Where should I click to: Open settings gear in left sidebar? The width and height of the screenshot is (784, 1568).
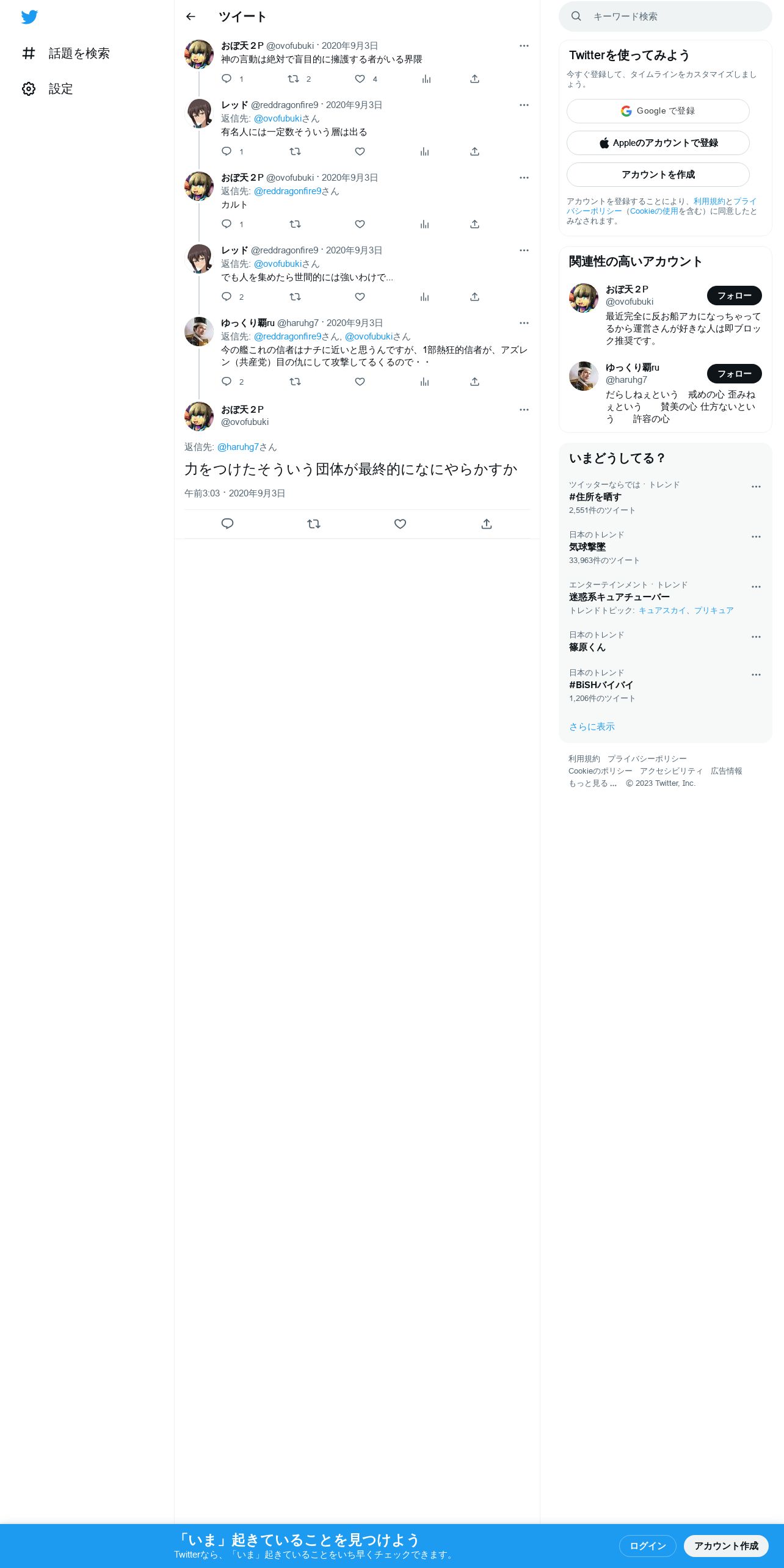(29, 89)
